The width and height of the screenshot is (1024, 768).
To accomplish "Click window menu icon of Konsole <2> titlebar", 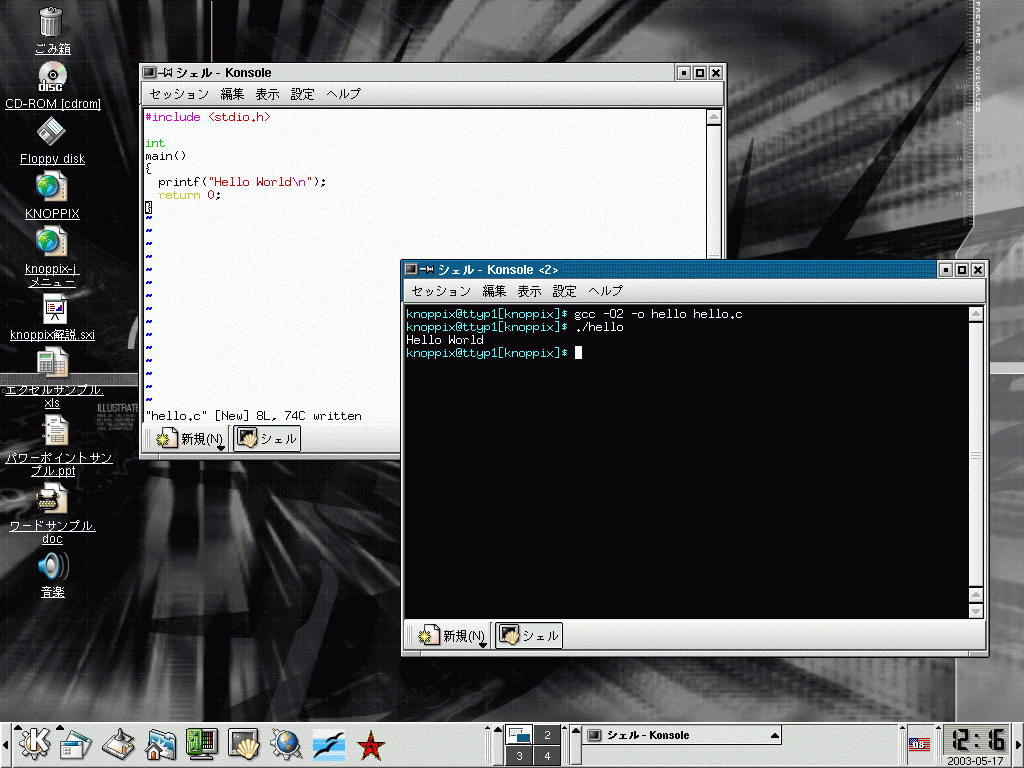I will (411, 269).
